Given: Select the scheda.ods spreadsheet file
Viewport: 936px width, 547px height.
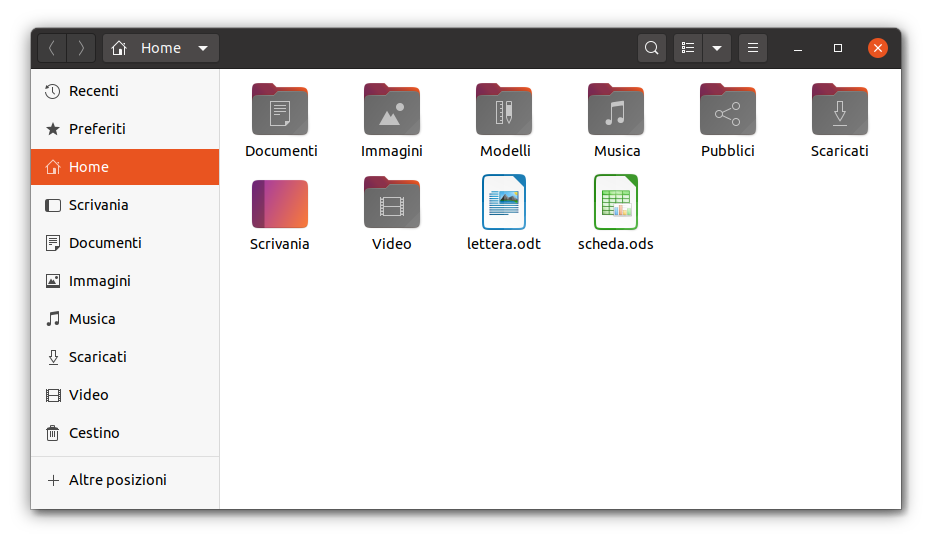Looking at the screenshot, I should [616, 204].
